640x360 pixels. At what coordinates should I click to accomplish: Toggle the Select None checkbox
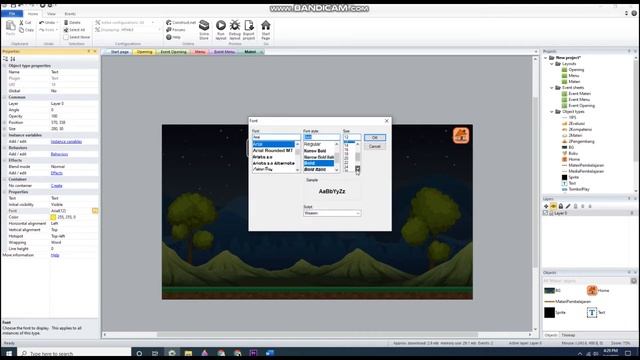click(x=66, y=37)
